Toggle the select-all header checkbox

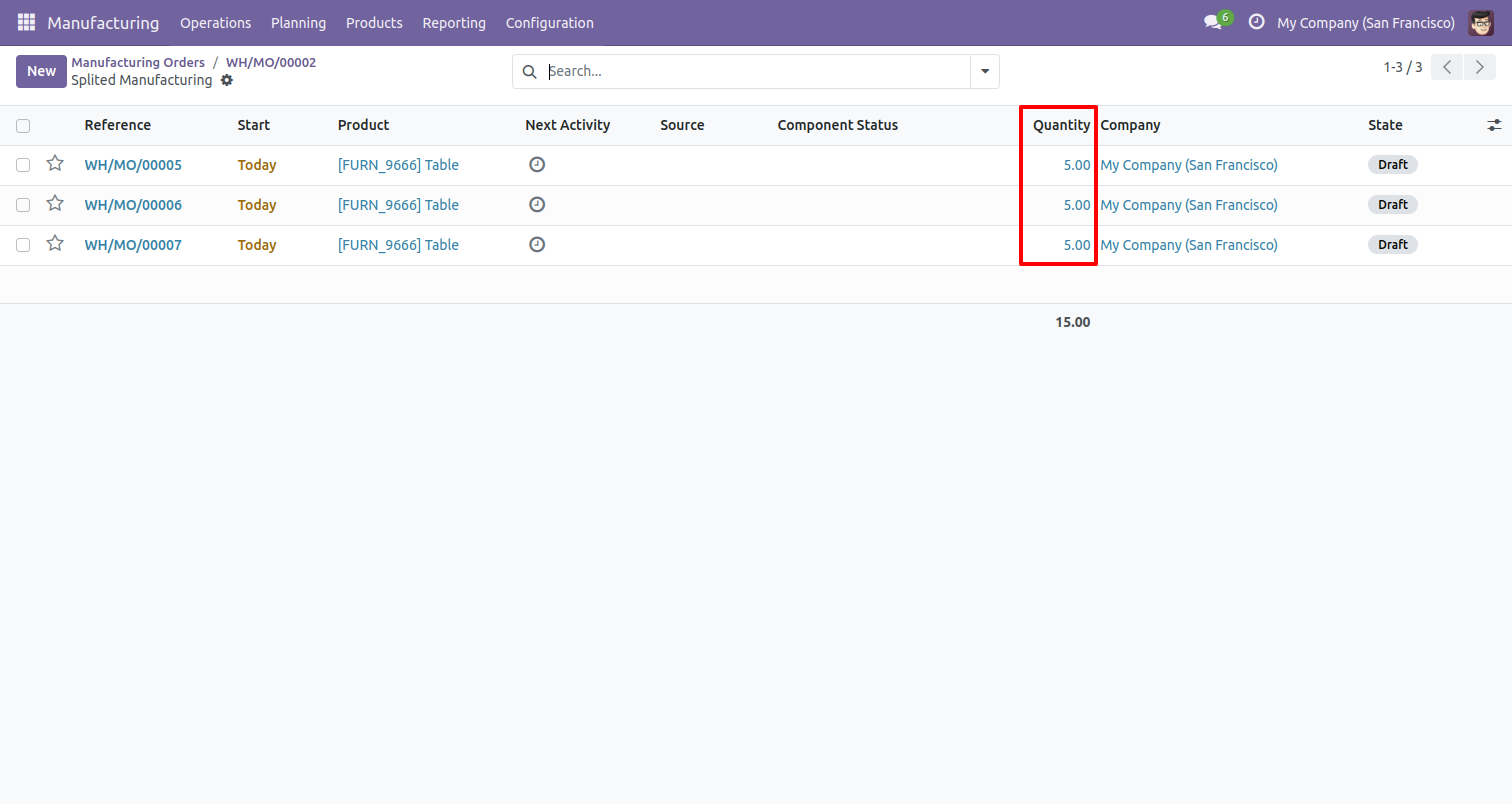click(x=23, y=126)
